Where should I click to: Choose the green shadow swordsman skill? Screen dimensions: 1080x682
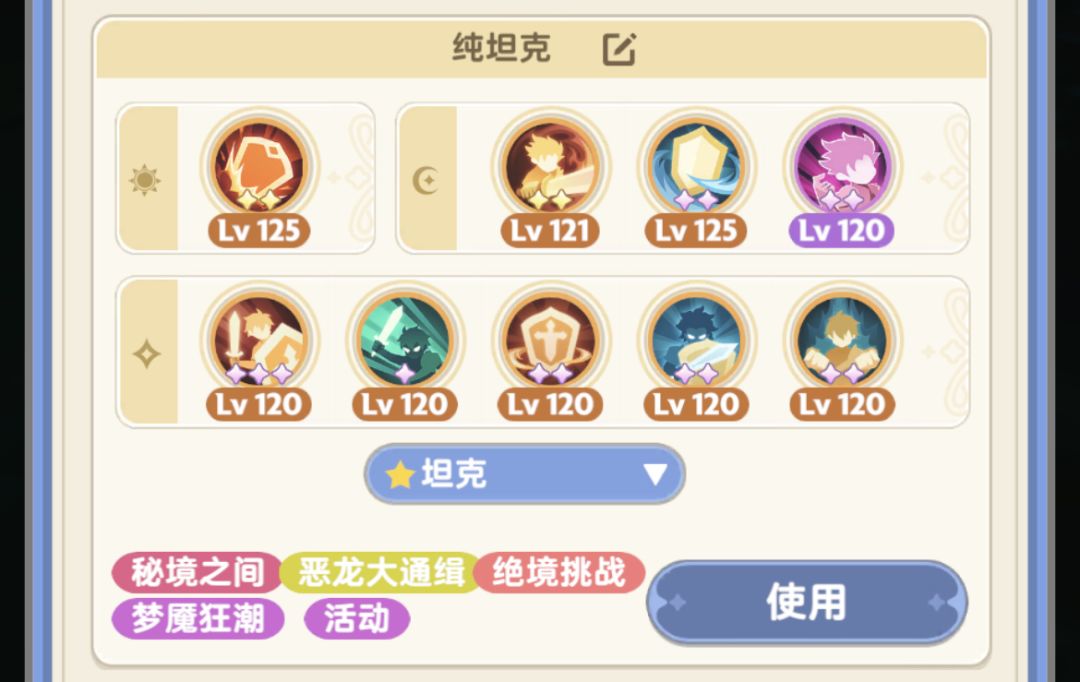pos(405,341)
